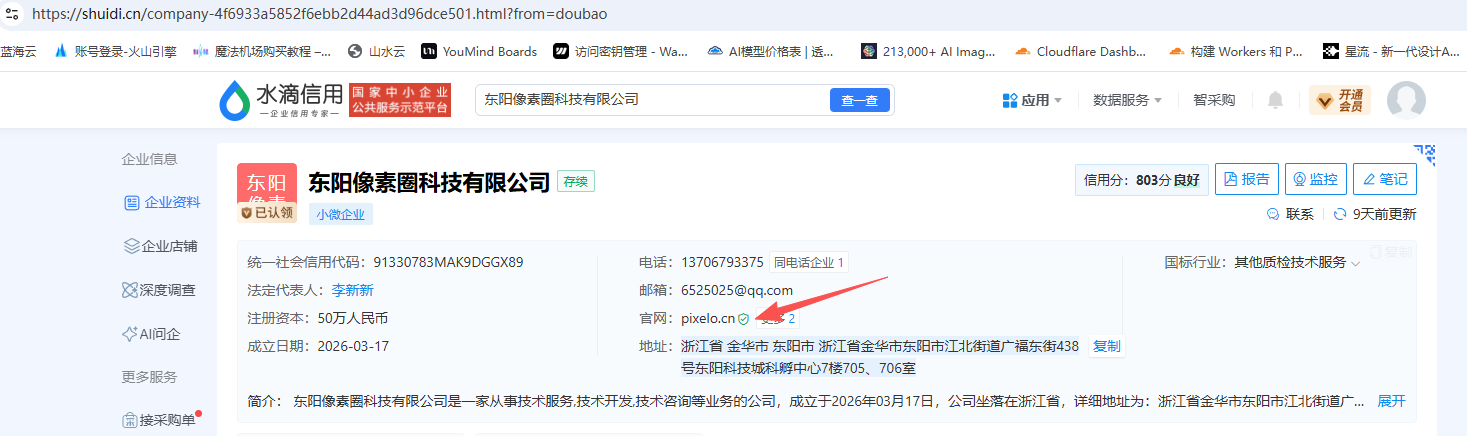
Task: Expand the 应用 dropdown menu
Action: (1032, 100)
